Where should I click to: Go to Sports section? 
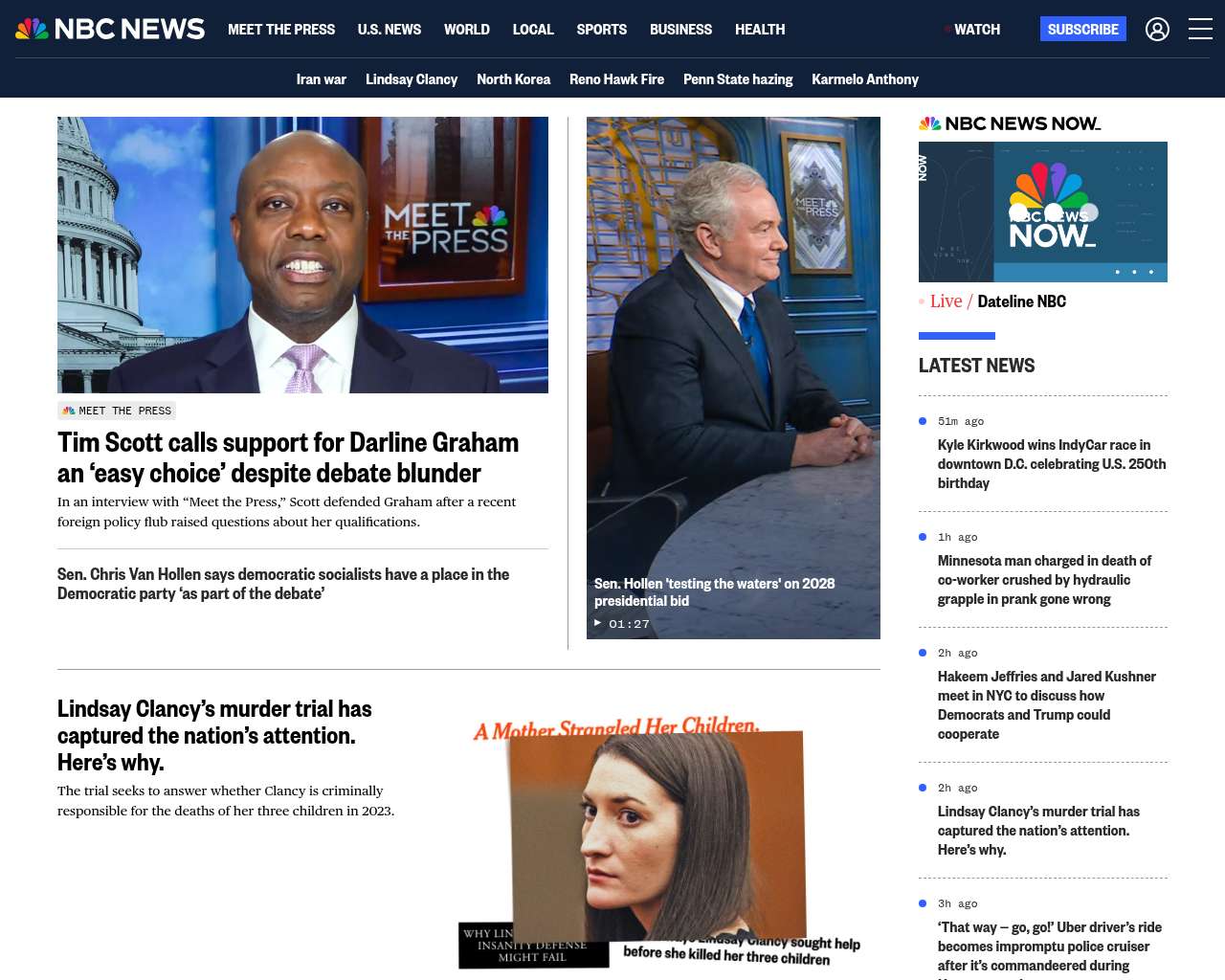point(602,30)
